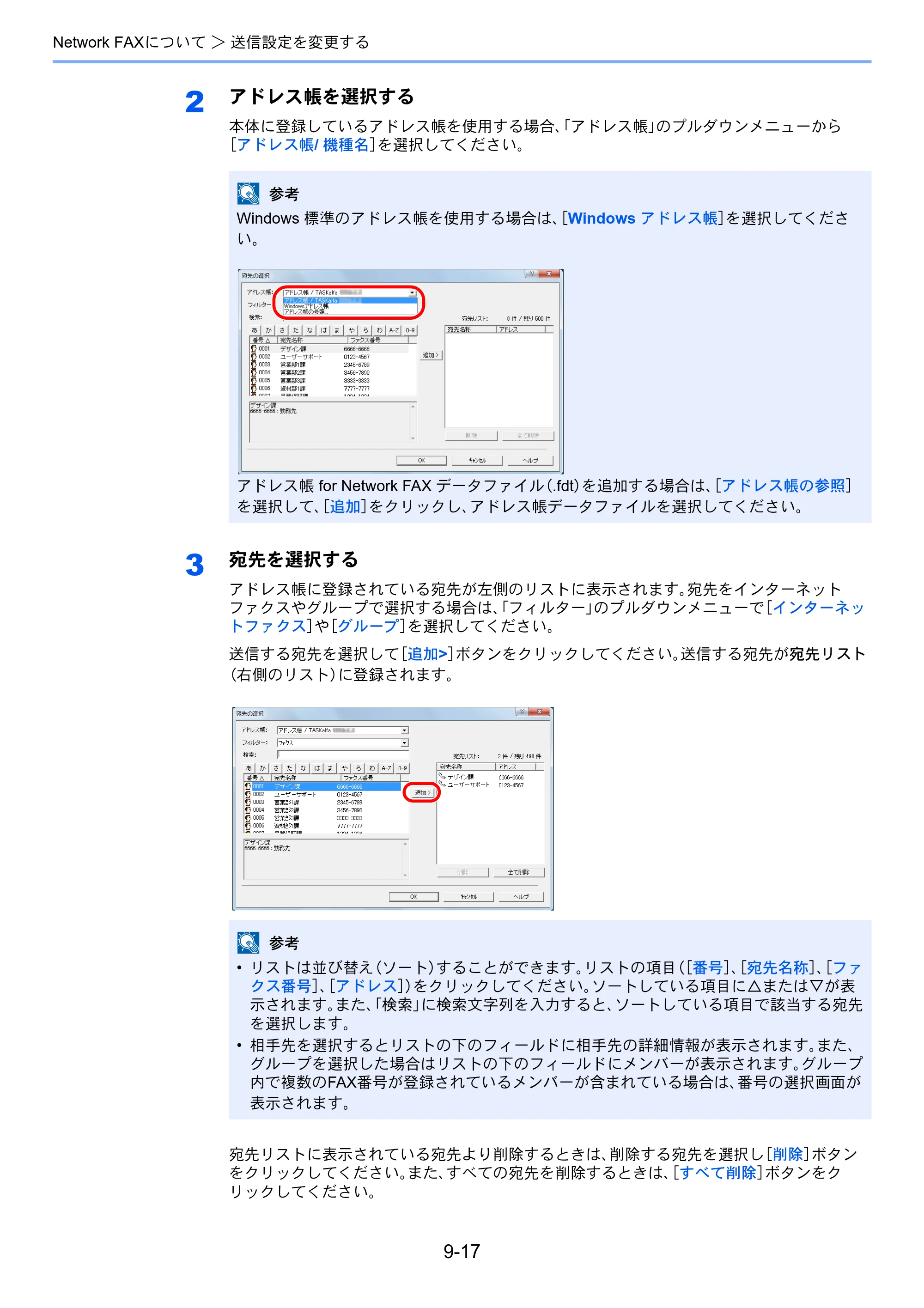924x1308 pixels.
Task: Click the ? title-bar help icon in step 2 dialog
Action: (x=531, y=274)
